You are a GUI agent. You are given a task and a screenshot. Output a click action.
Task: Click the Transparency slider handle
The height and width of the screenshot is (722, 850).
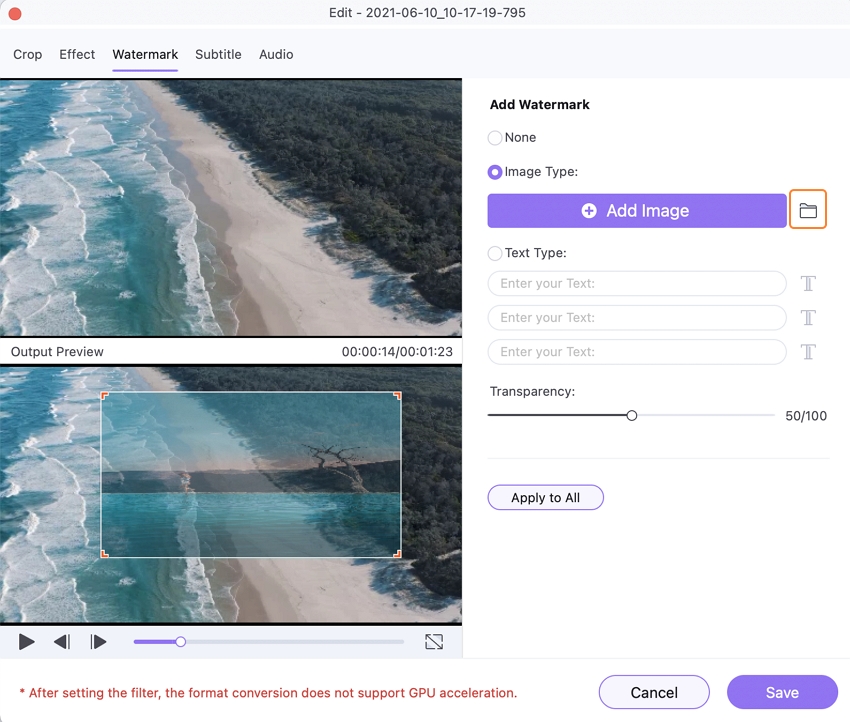(632, 415)
